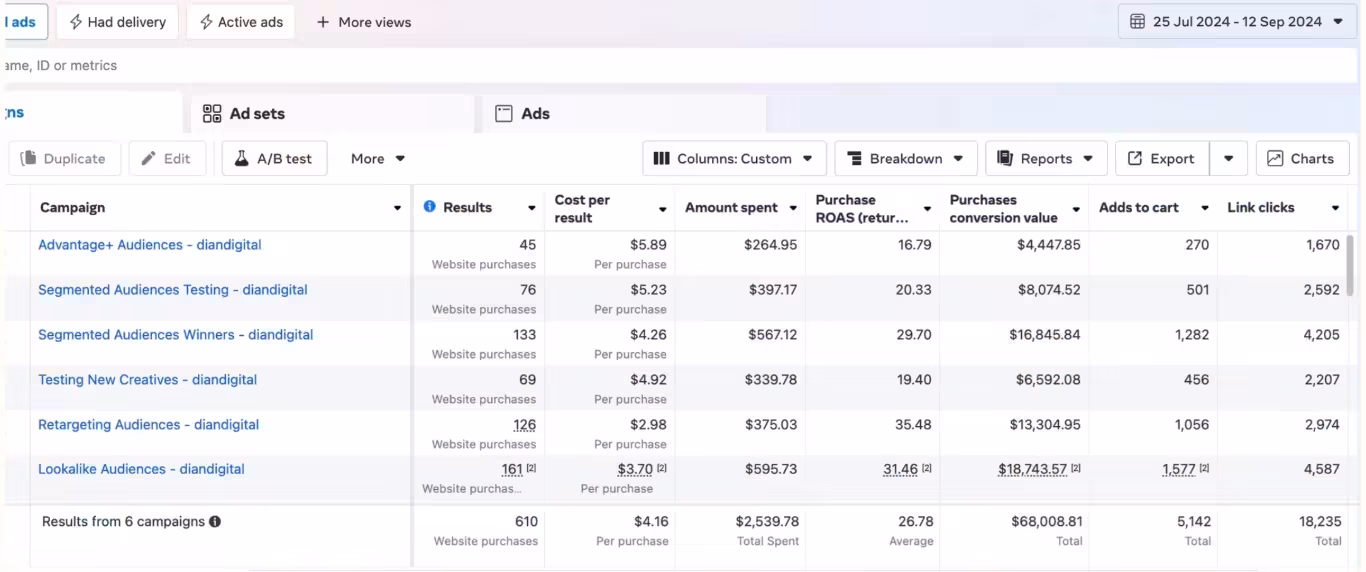Click the Export share icon
The width and height of the screenshot is (1366, 572).
tap(1135, 158)
